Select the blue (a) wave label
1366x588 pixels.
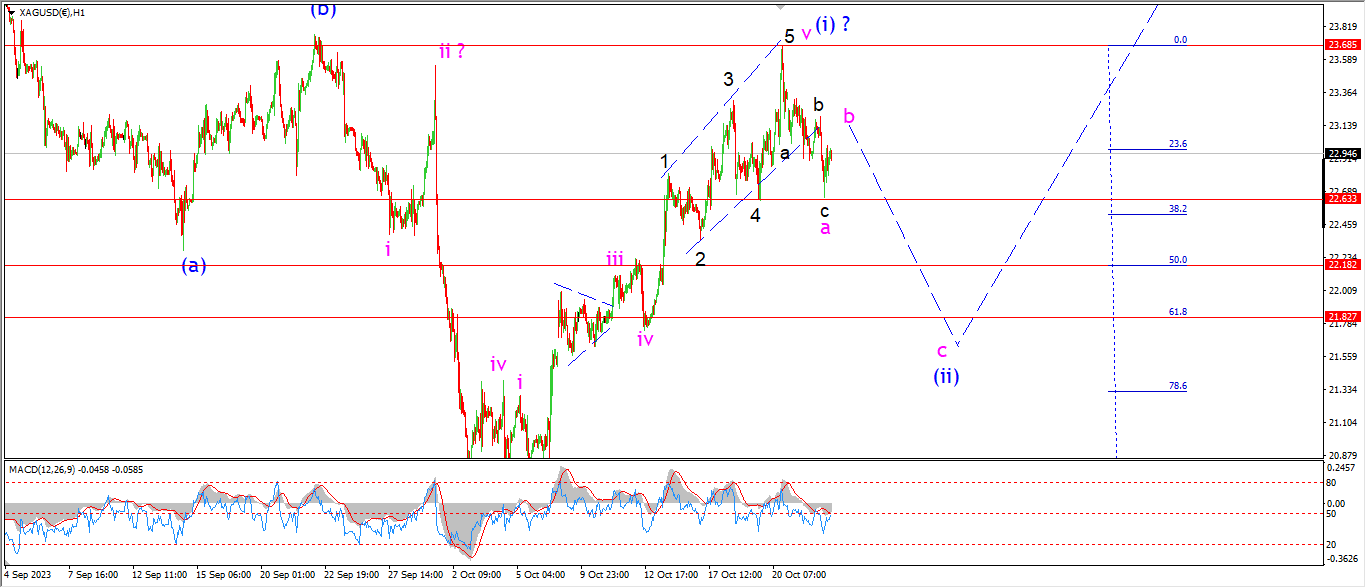tap(193, 265)
